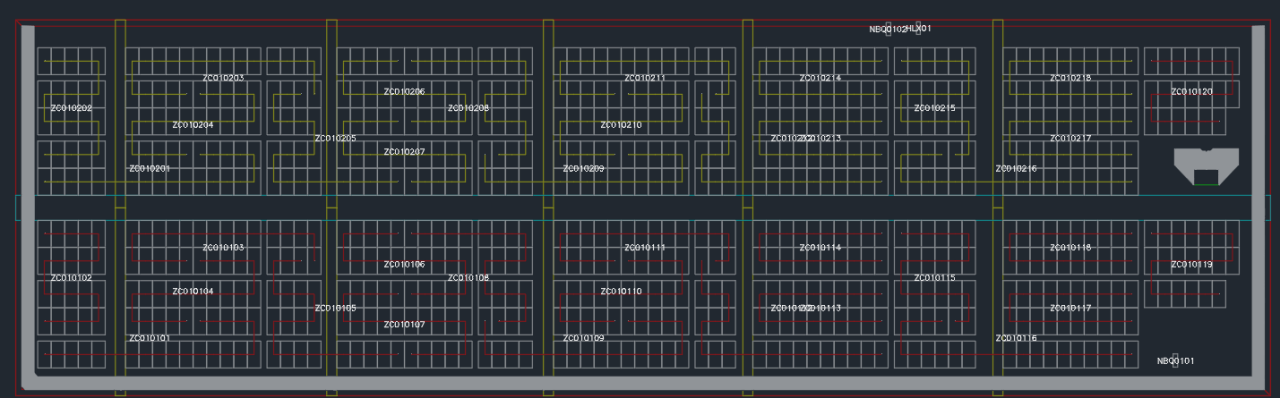Select the HLX01 combiner box label

(x=919, y=29)
